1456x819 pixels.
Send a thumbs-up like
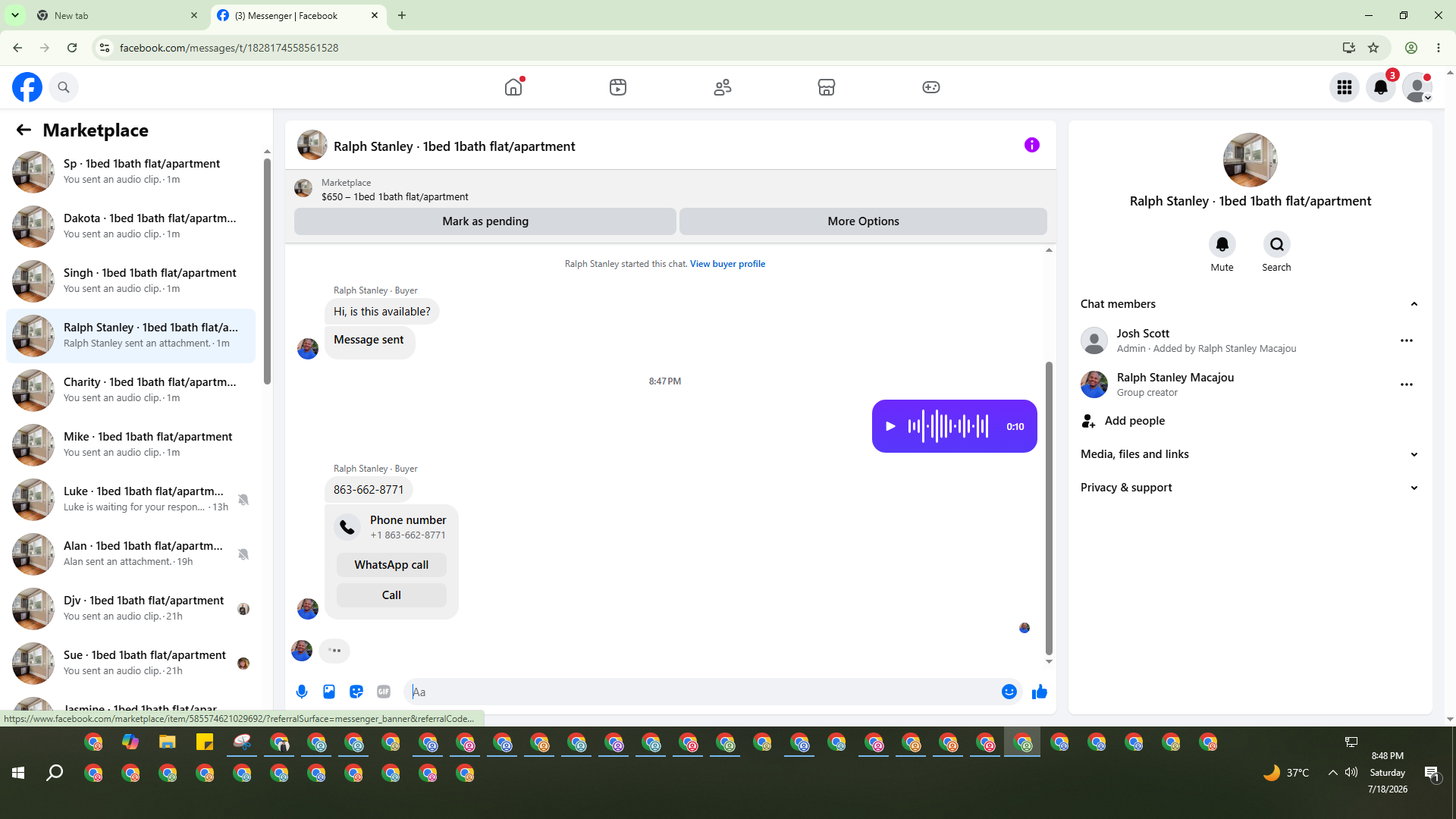(x=1040, y=692)
